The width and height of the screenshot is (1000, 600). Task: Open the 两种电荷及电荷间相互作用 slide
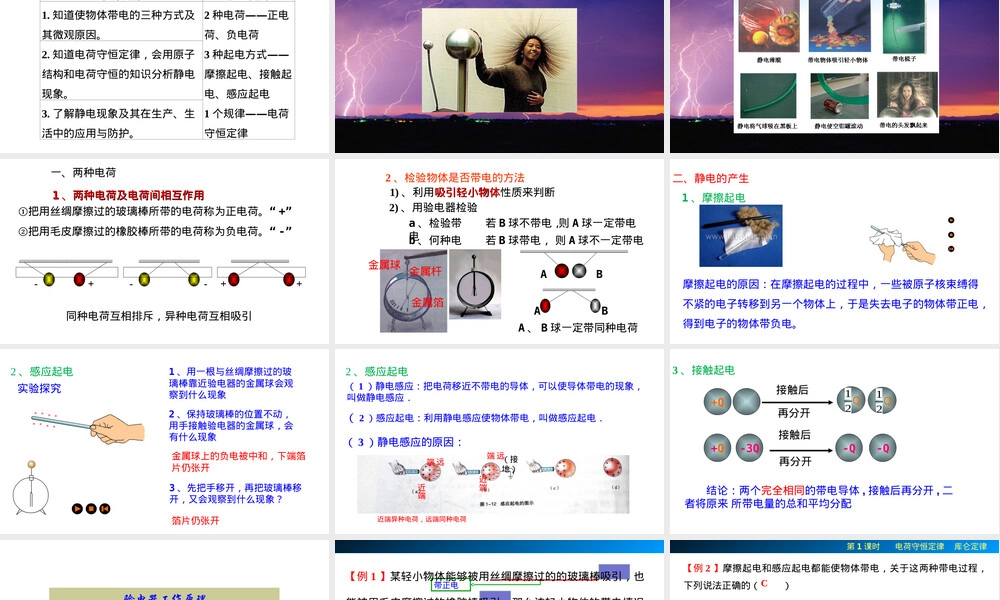(165, 251)
